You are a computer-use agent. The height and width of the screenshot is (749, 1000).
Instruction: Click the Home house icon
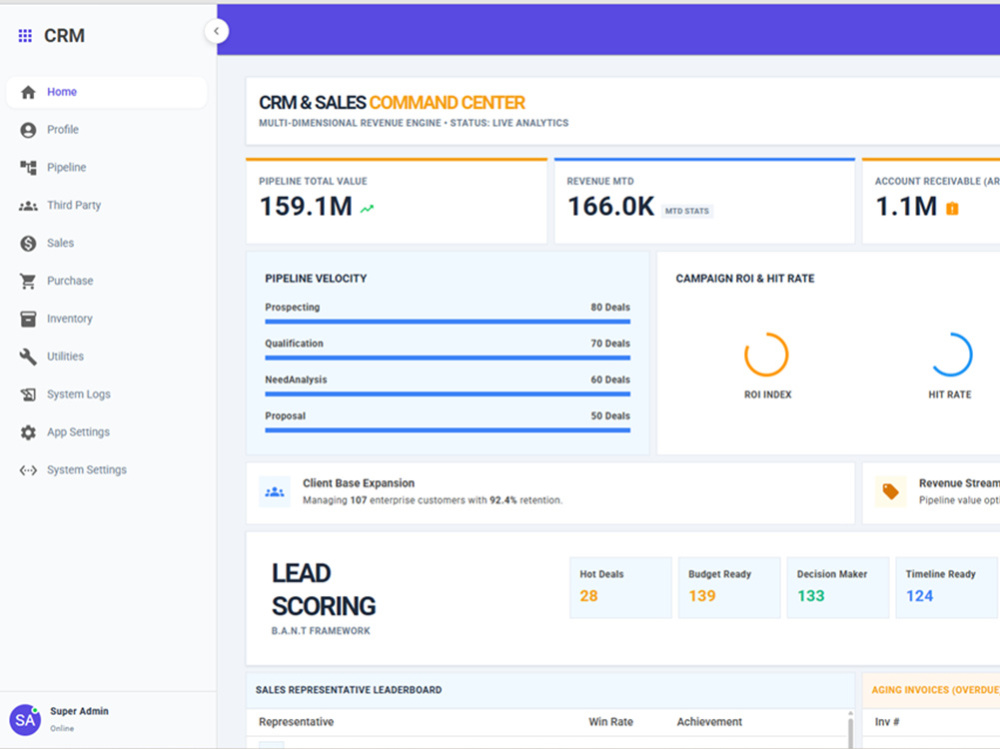[x=28, y=92]
